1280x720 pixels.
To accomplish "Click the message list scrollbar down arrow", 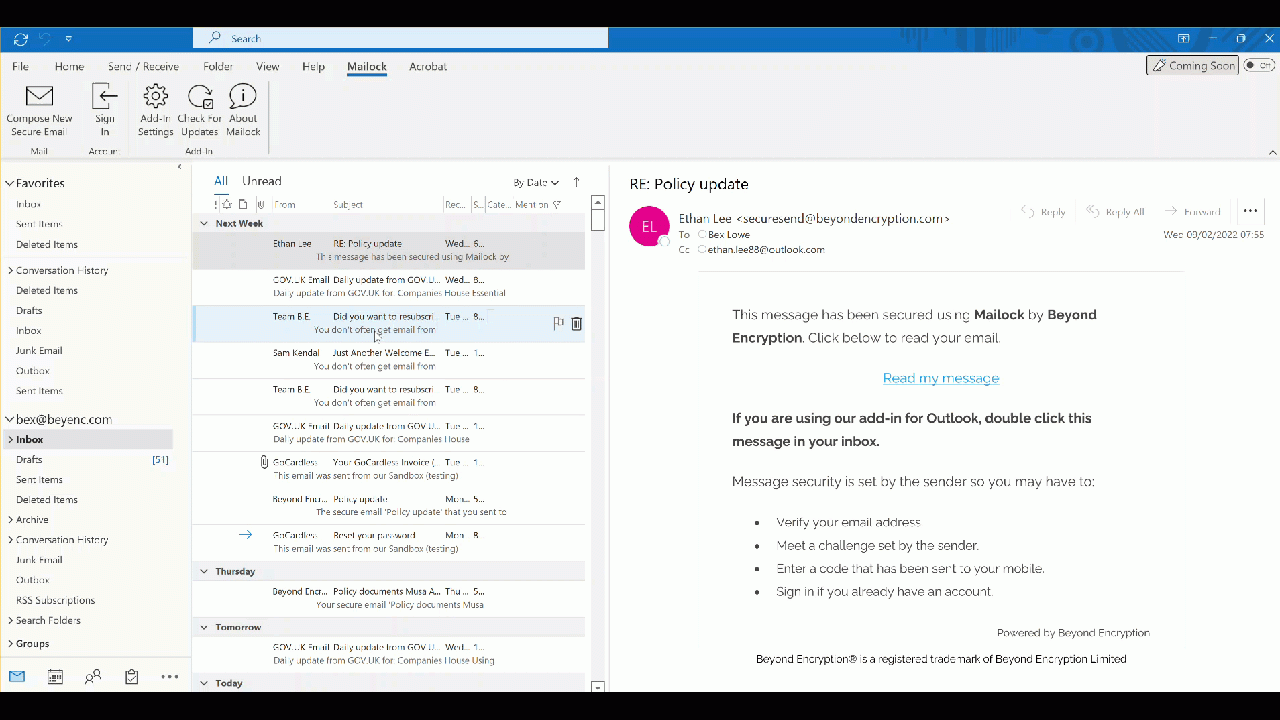I will (598, 687).
